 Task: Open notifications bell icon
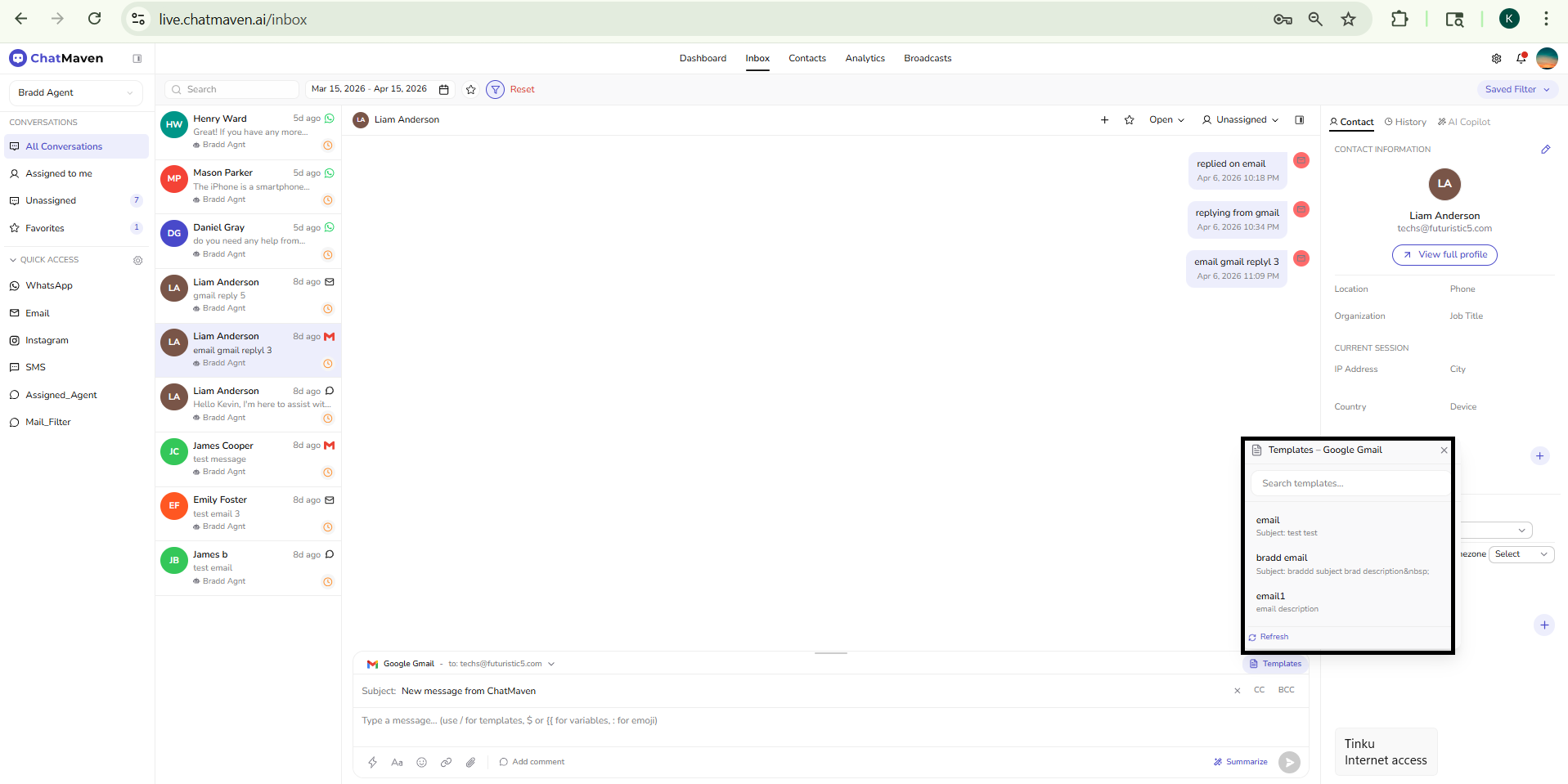pyautogui.click(x=1521, y=58)
